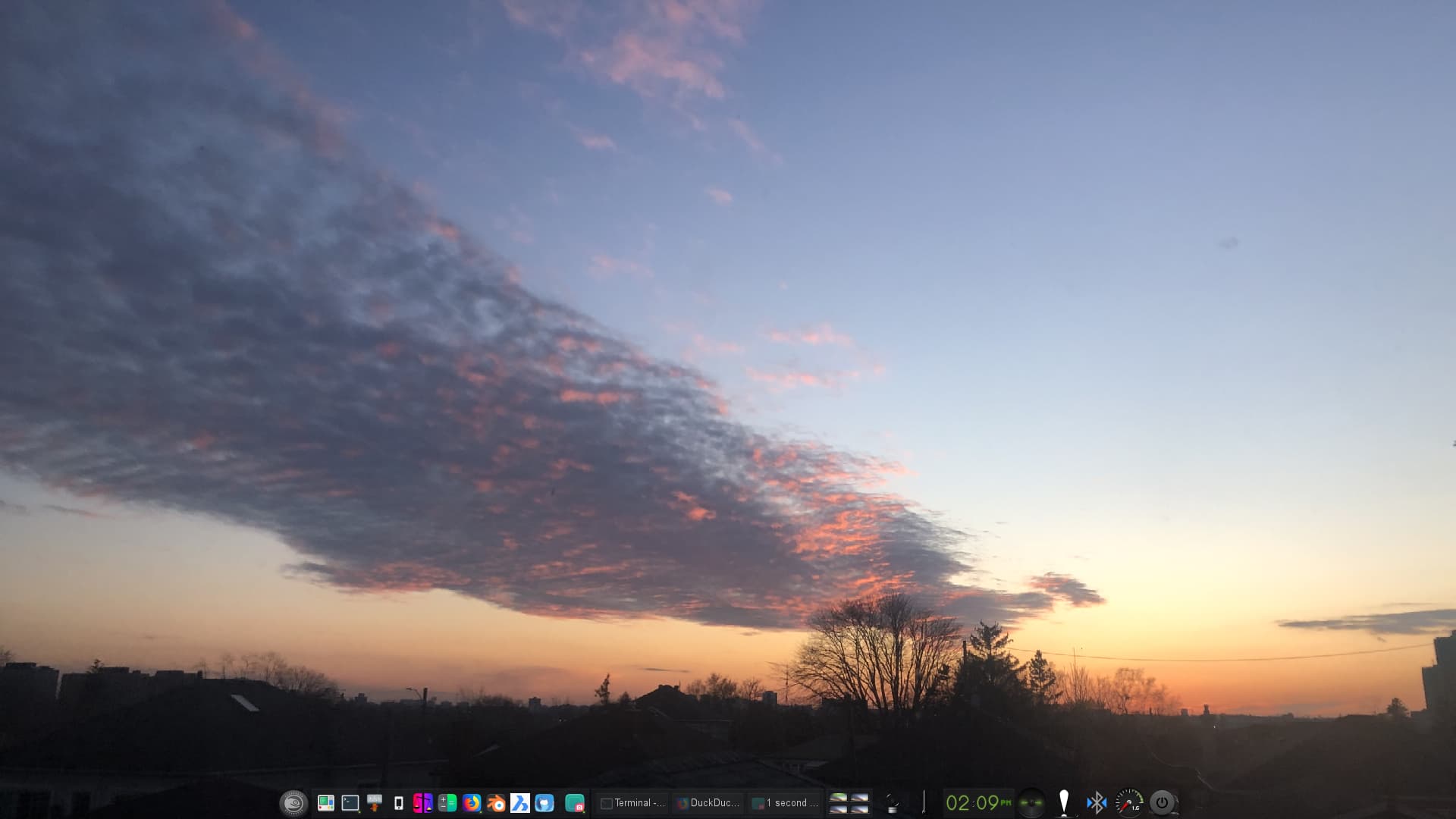Open the power/logout button
Image resolution: width=1456 pixels, height=819 pixels.
pyautogui.click(x=1162, y=802)
